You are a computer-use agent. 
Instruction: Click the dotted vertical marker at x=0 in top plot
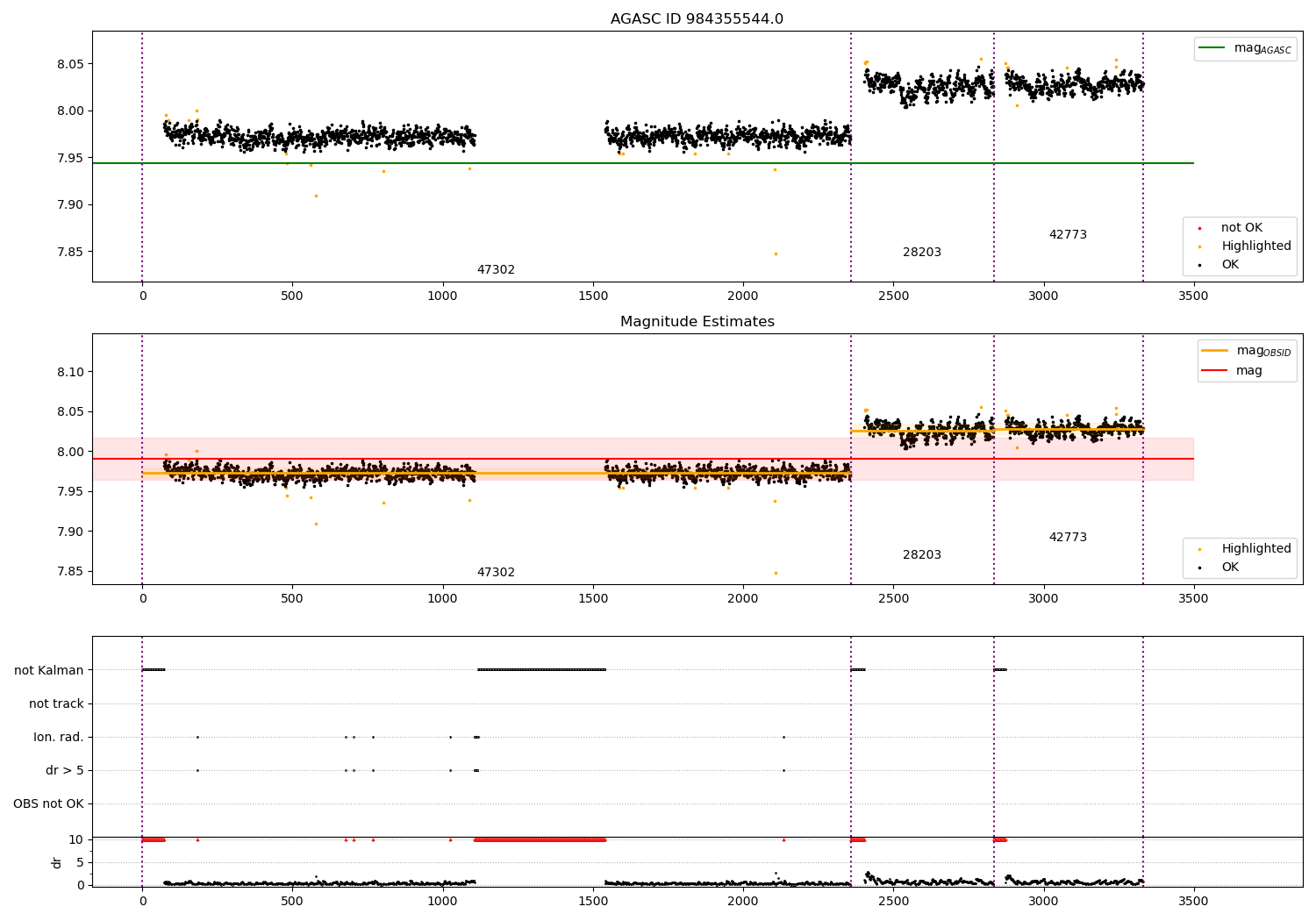[142, 156]
